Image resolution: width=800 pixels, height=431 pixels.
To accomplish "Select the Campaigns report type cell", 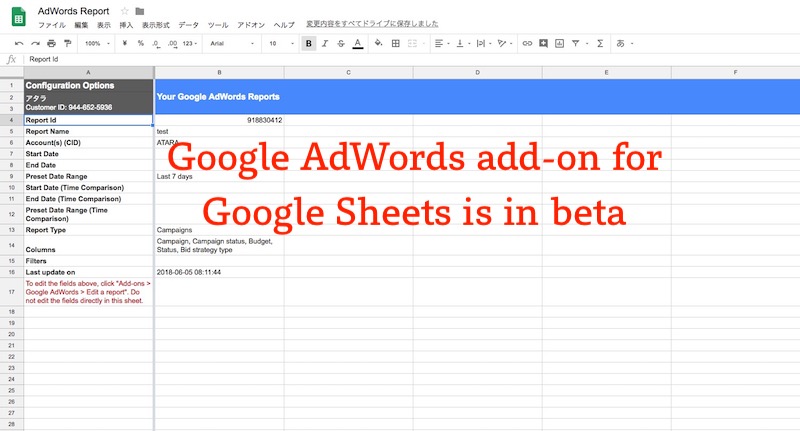I will [219, 230].
